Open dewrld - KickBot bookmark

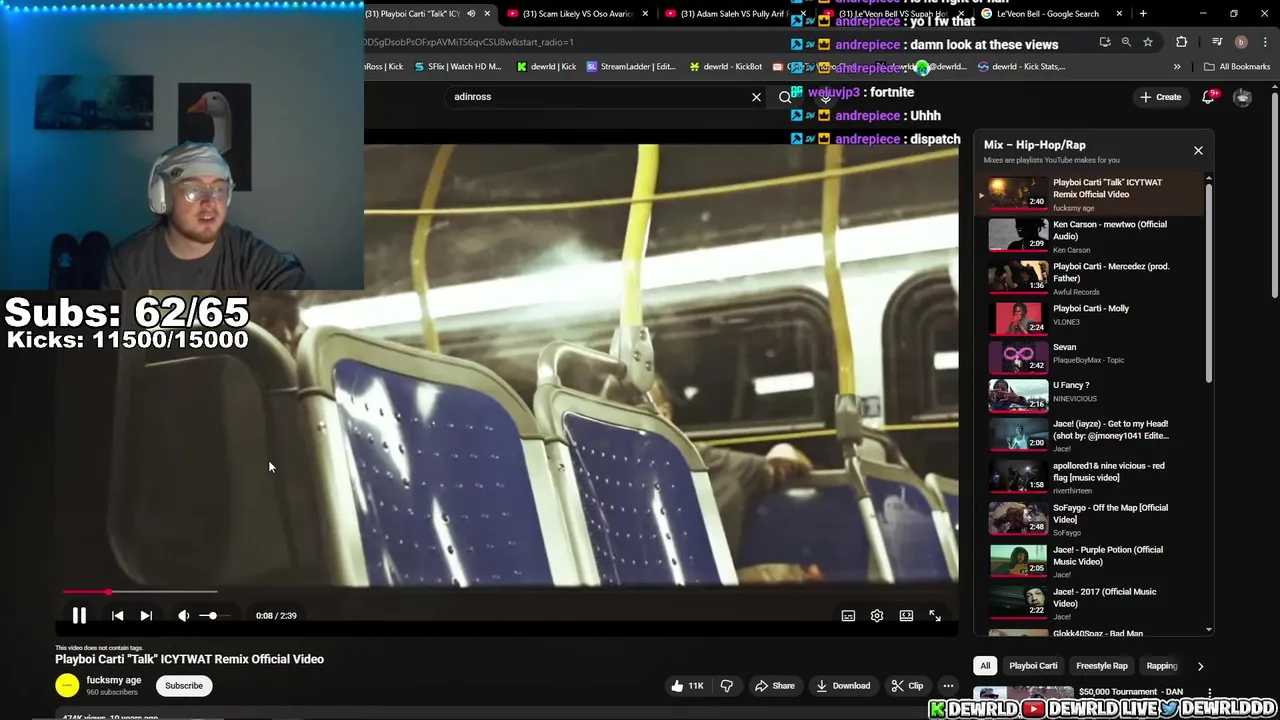point(726,67)
